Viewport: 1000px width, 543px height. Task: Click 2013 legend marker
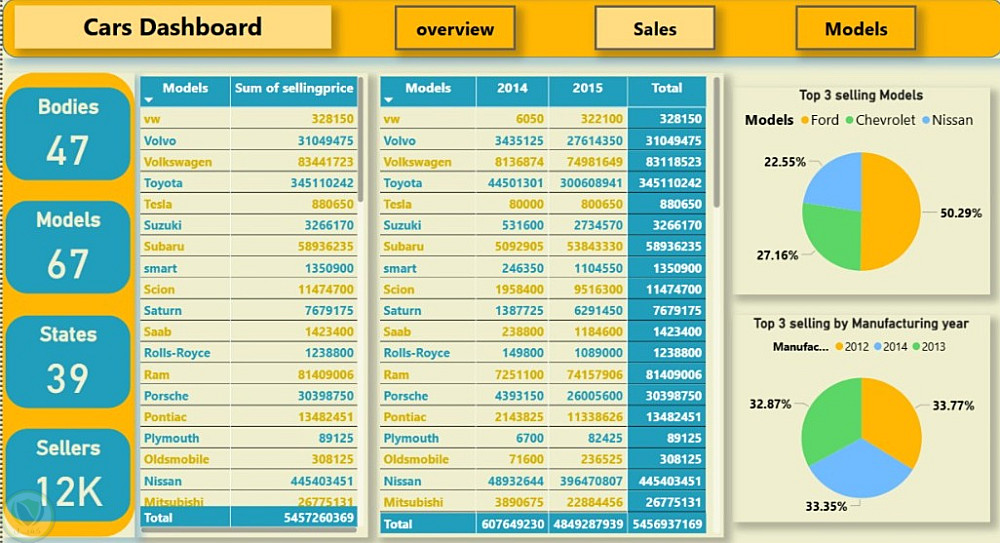(x=916, y=346)
